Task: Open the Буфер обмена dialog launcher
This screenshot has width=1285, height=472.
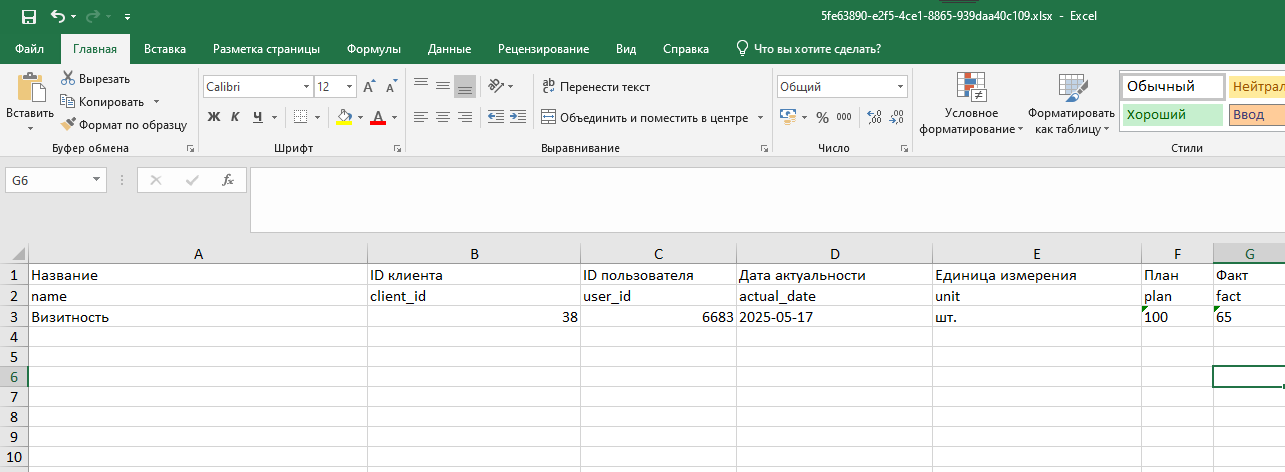Action: [x=190, y=148]
